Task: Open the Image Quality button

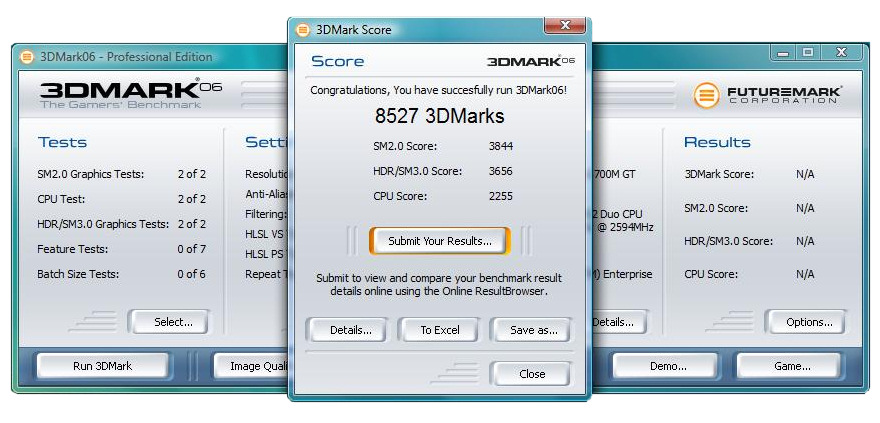Action: [252, 366]
